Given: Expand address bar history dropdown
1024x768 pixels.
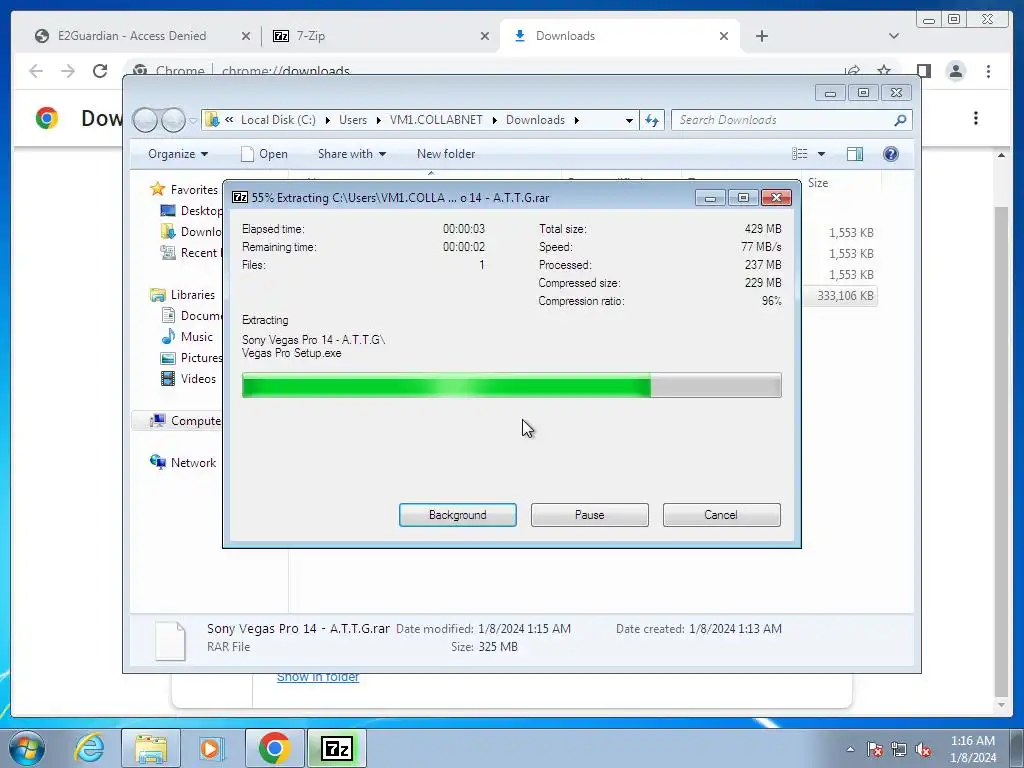Looking at the screenshot, I should [x=629, y=120].
